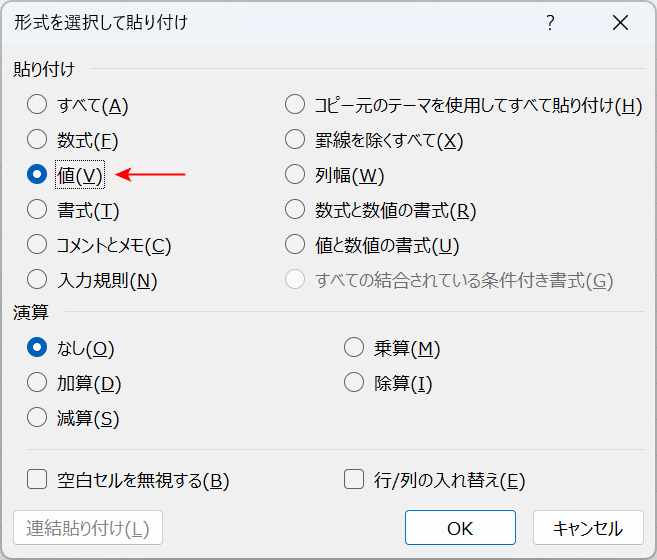Choose コピー元のテーマを使用してすべて貼り付け(H) option
657x560 pixels.
tap(295, 105)
